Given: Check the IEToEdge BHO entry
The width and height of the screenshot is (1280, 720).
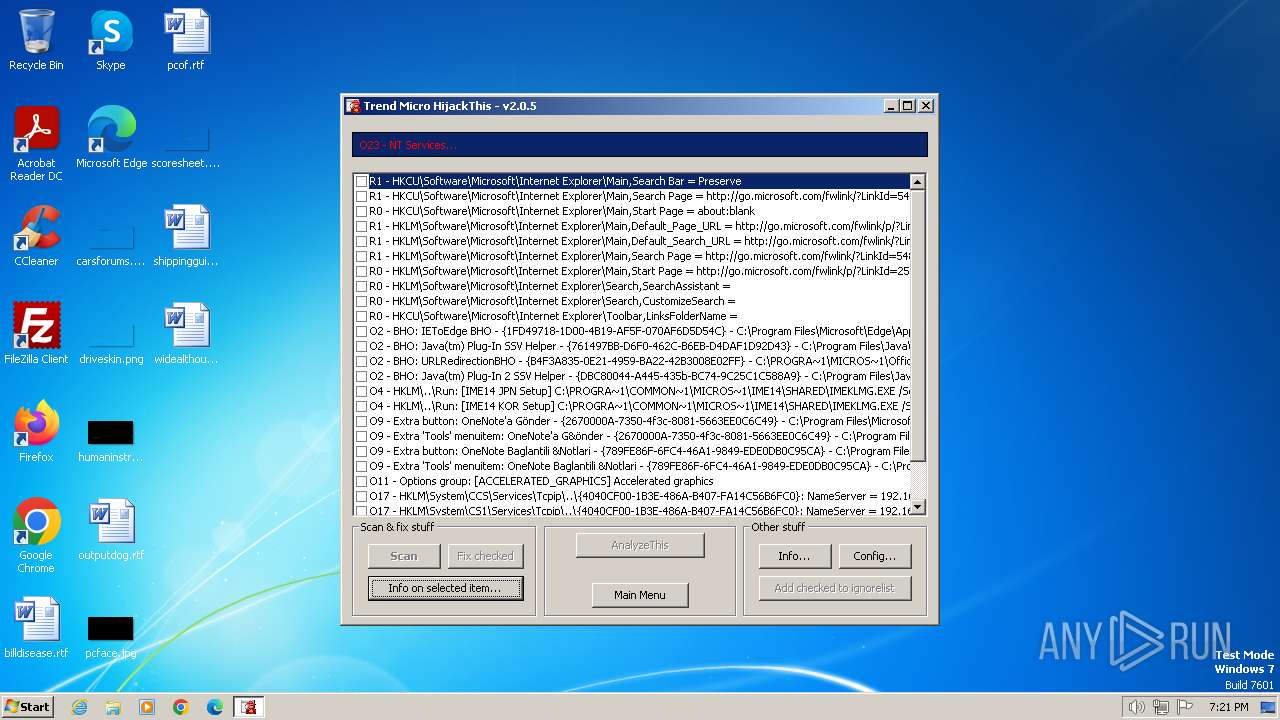Looking at the screenshot, I should pos(362,331).
